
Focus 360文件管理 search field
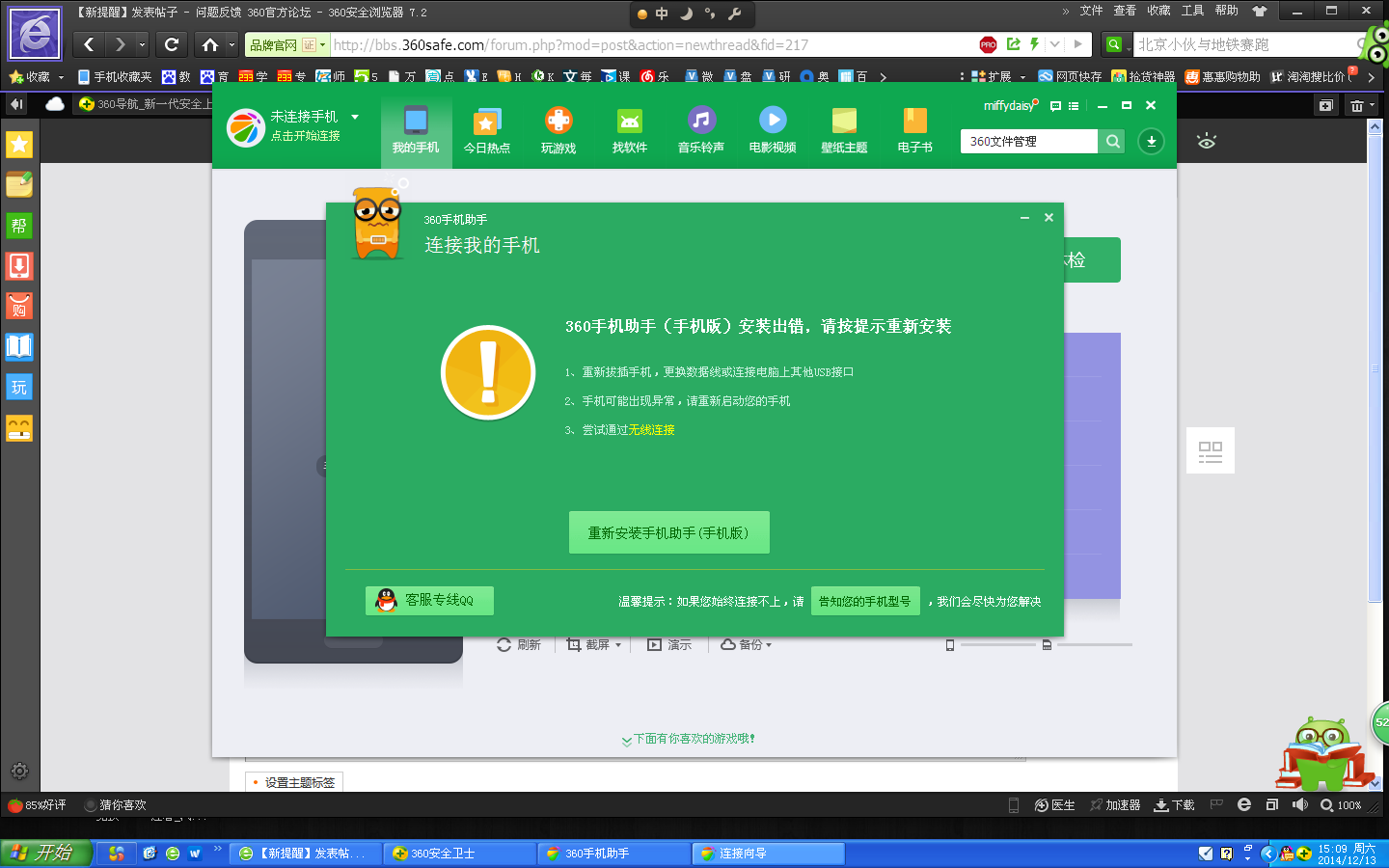(1029, 142)
